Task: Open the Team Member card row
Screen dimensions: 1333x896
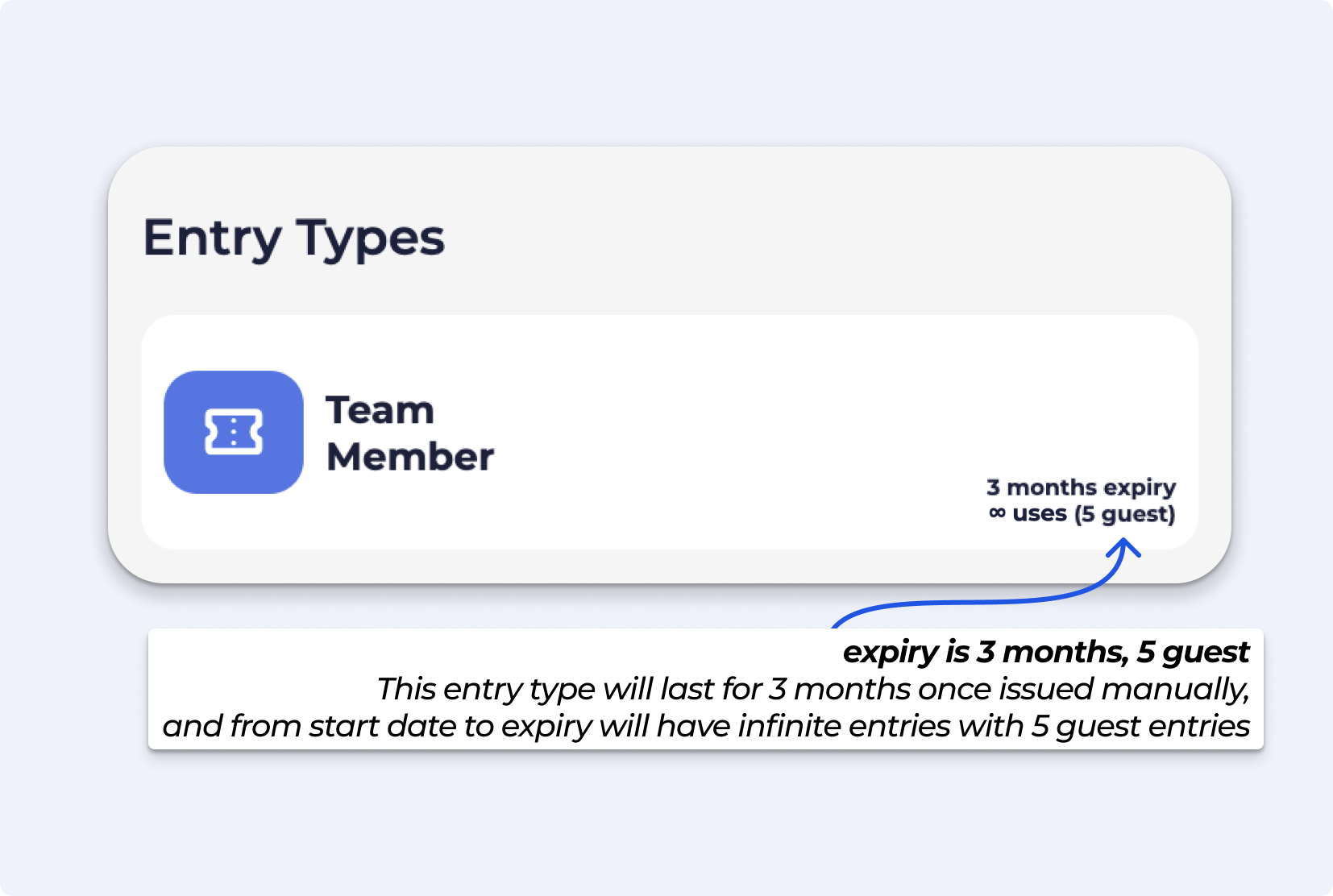Action: [x=669, y=433]
